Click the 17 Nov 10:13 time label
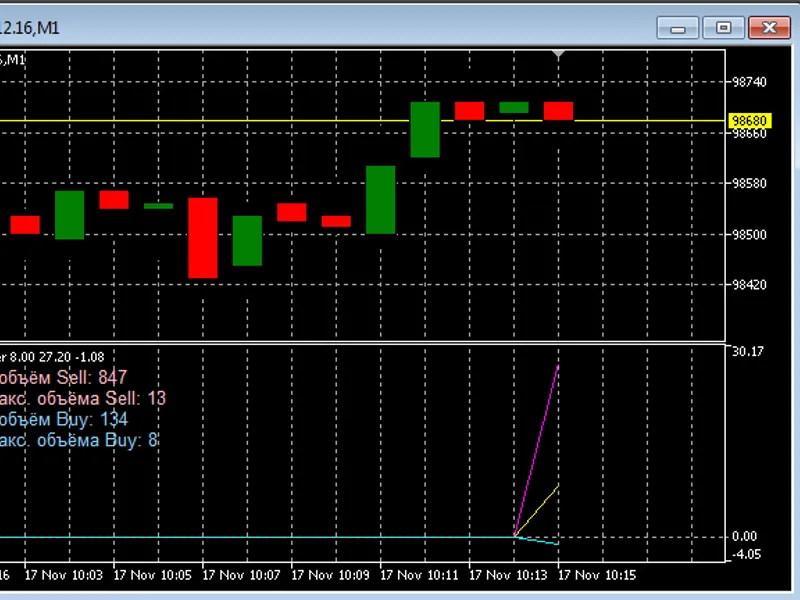The height and width of the screenshot is (600, 800). (x=508, y=576)
